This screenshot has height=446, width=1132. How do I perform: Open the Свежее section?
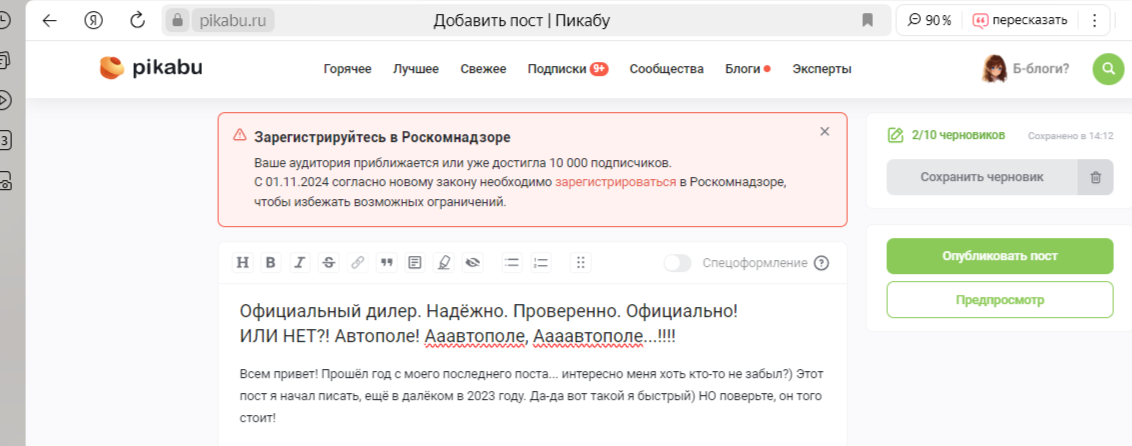484,69
